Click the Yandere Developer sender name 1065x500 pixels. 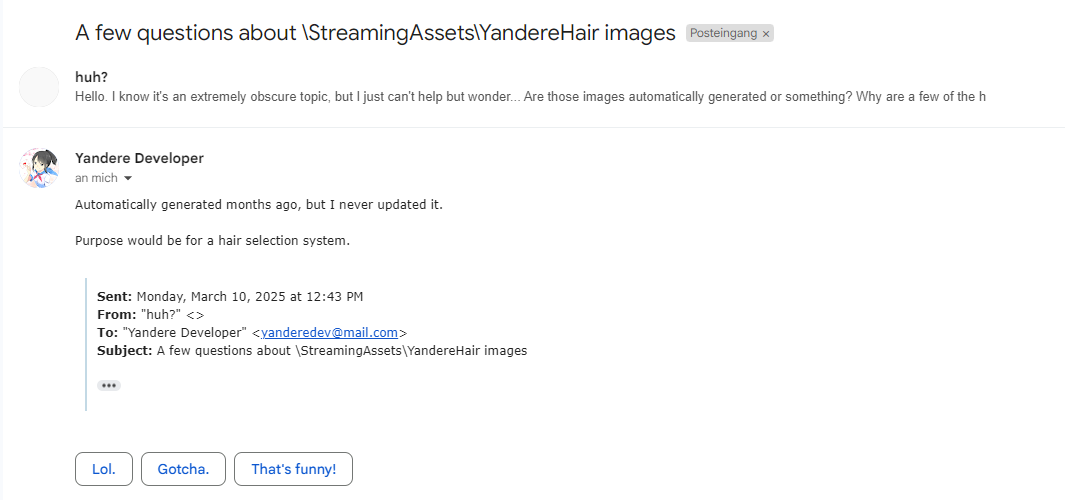coord(139,158)
